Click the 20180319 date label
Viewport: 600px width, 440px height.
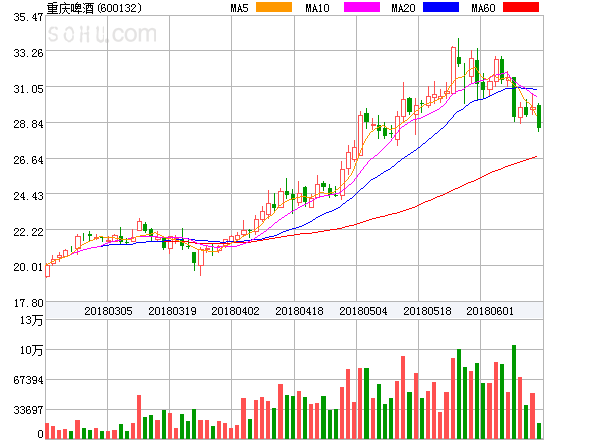pos(172,311)
